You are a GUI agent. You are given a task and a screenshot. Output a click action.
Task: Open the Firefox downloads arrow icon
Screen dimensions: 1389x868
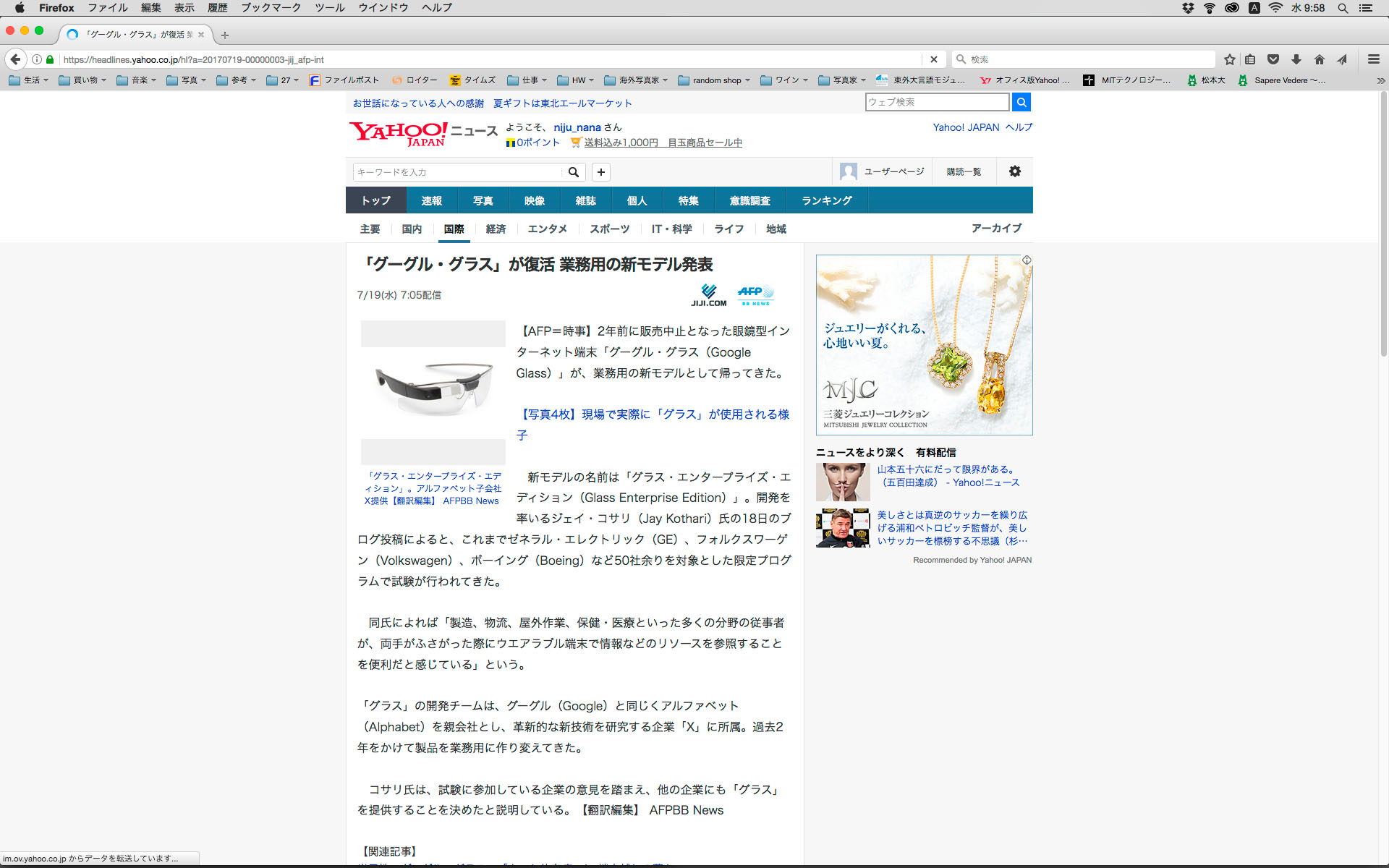[1296, 59]
